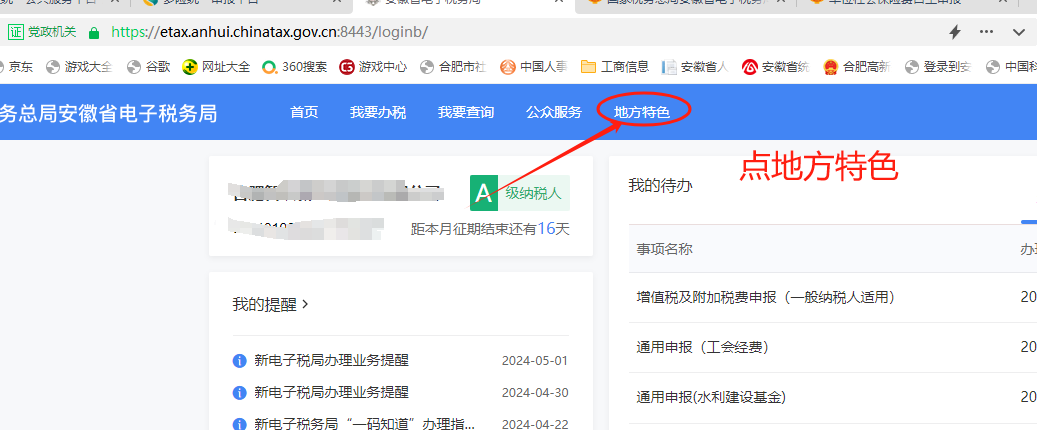This screenshot has height=430, width=1037.
Task: Open the 游戏大全 bookmark
Action: 79,67
